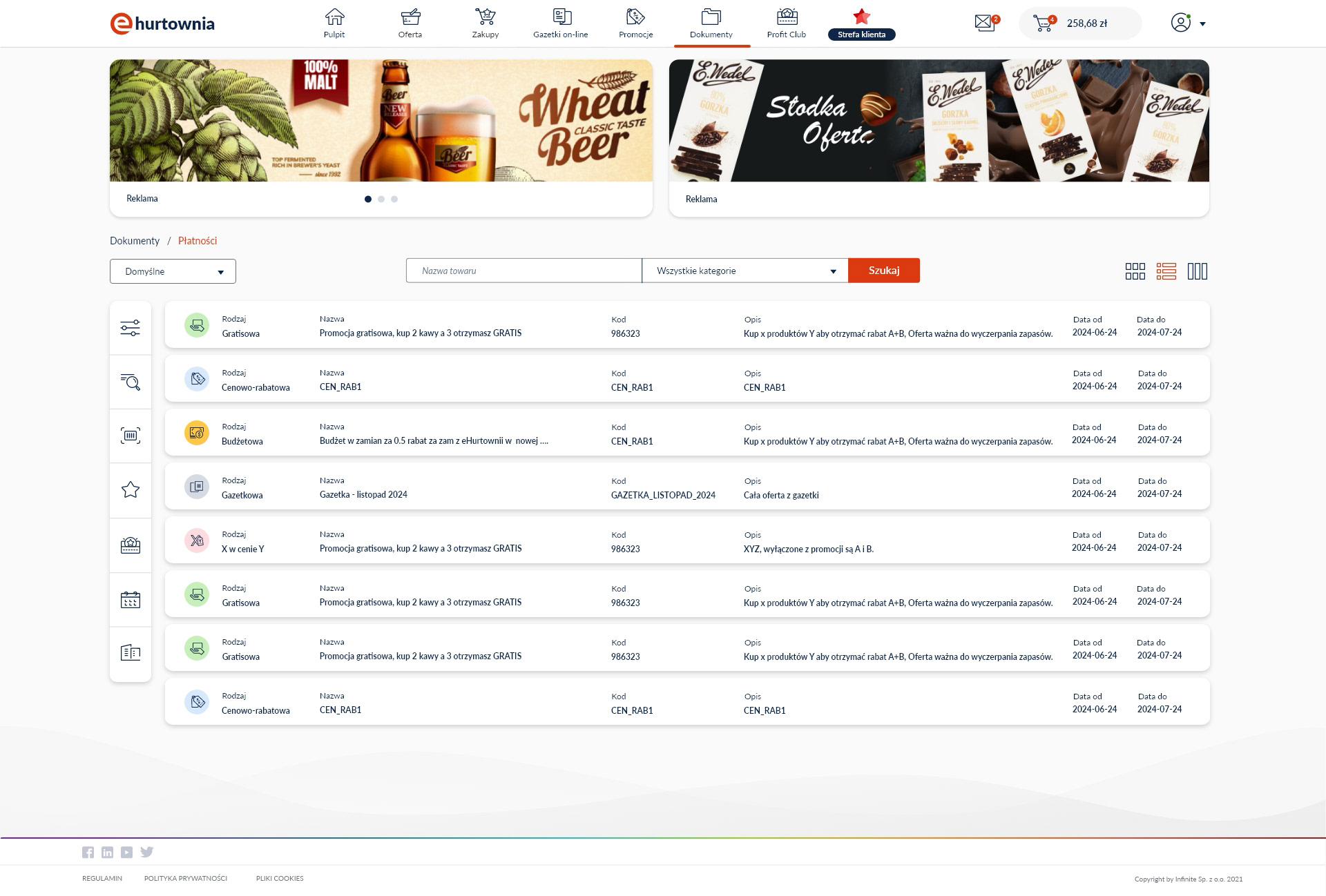Click the LinkedIn icon in footer
This screenshot has width=1326, height=896.
pyautogui.click(x=107, y=853)
